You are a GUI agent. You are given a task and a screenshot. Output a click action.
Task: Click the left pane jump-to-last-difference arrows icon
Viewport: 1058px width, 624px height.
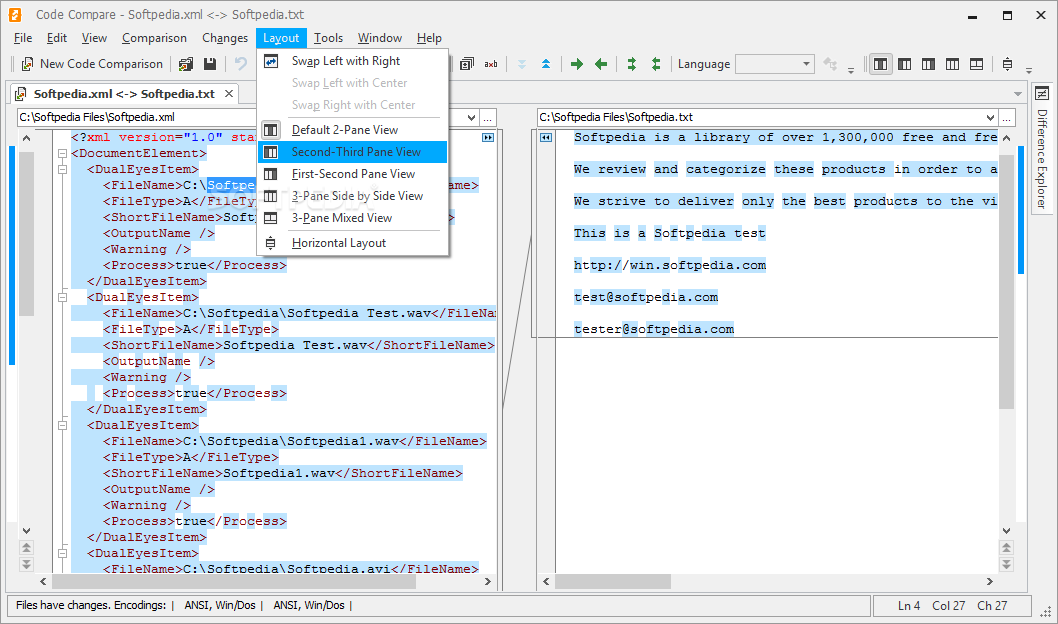coord(26,564)
